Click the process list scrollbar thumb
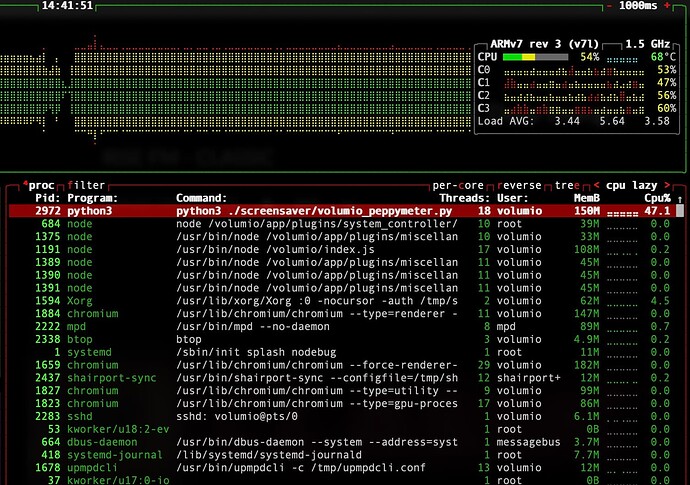This screenshot has height=485, width=690. [680, 211]
